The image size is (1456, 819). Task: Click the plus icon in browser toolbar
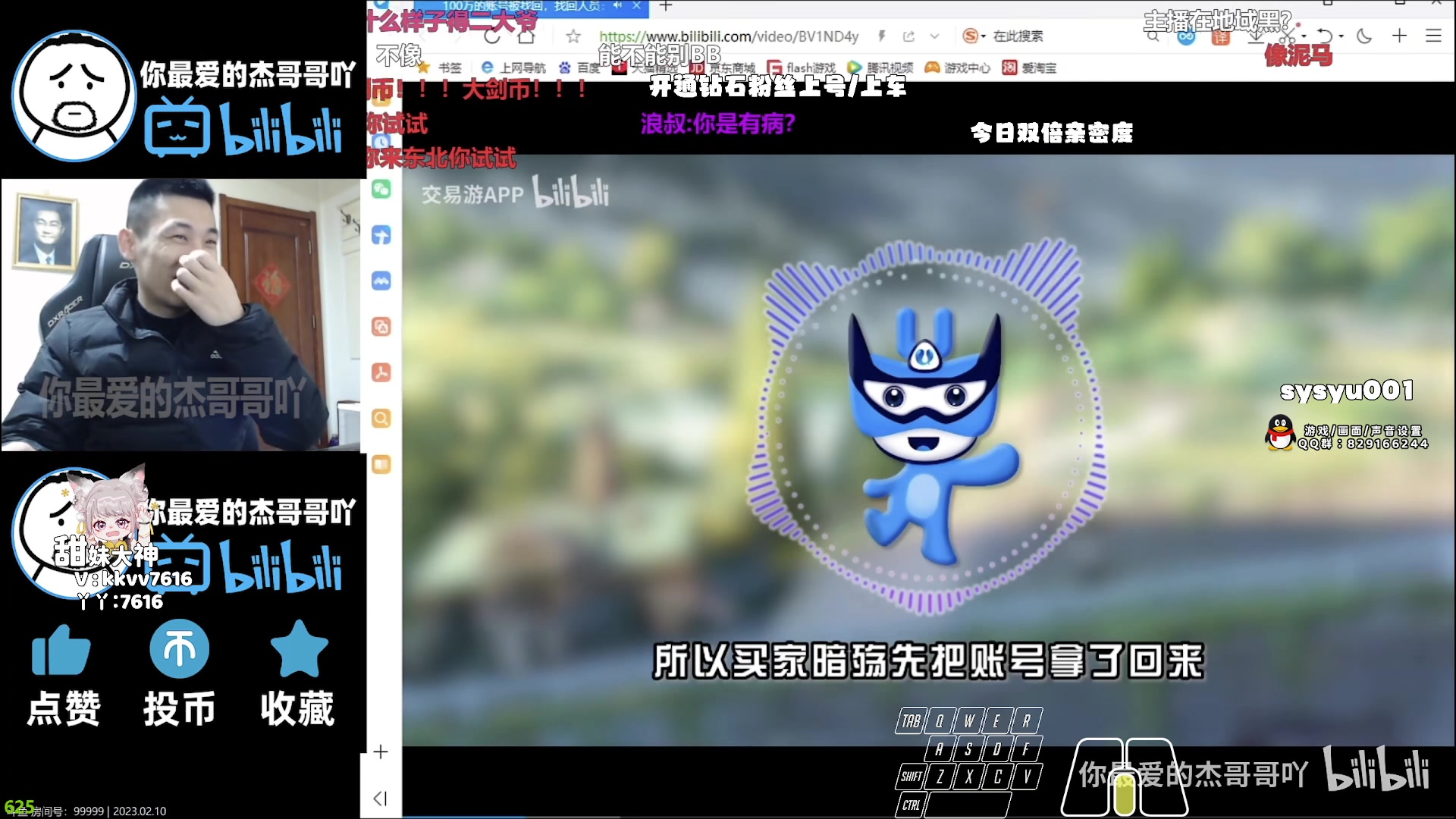[x=1399, y=36]
